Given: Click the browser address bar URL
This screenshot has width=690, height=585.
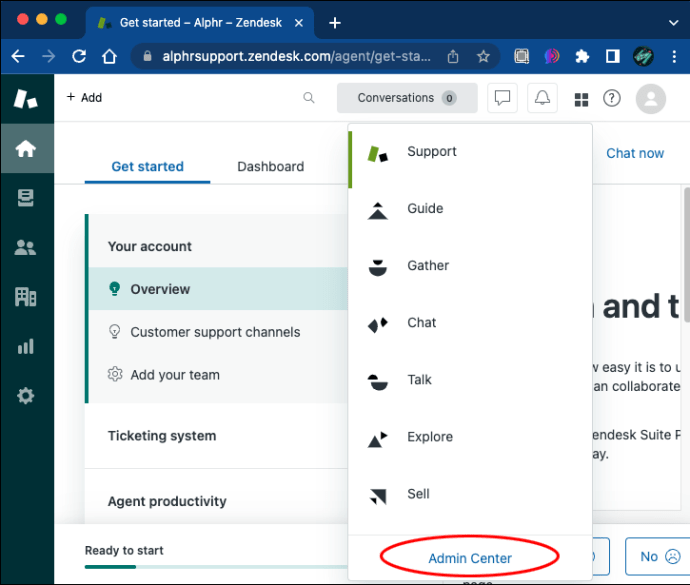Looking at the screenshot, I should tap(296, 56).
